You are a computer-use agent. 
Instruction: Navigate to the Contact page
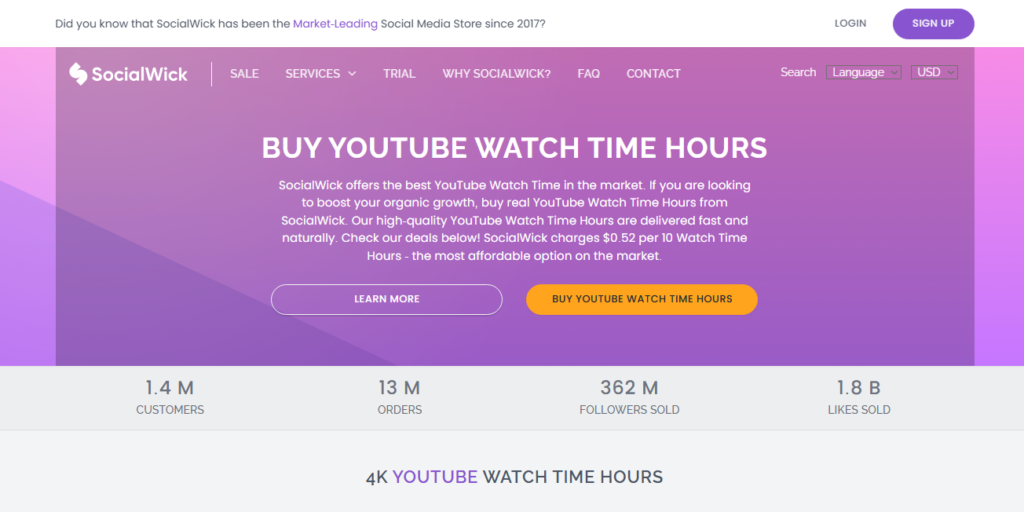click(x=653, y=74)
